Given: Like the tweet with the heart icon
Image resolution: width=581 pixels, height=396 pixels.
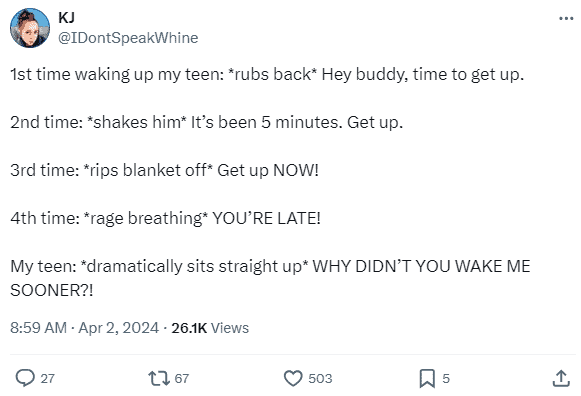Looking at the screenshot, I should point(293,379).
